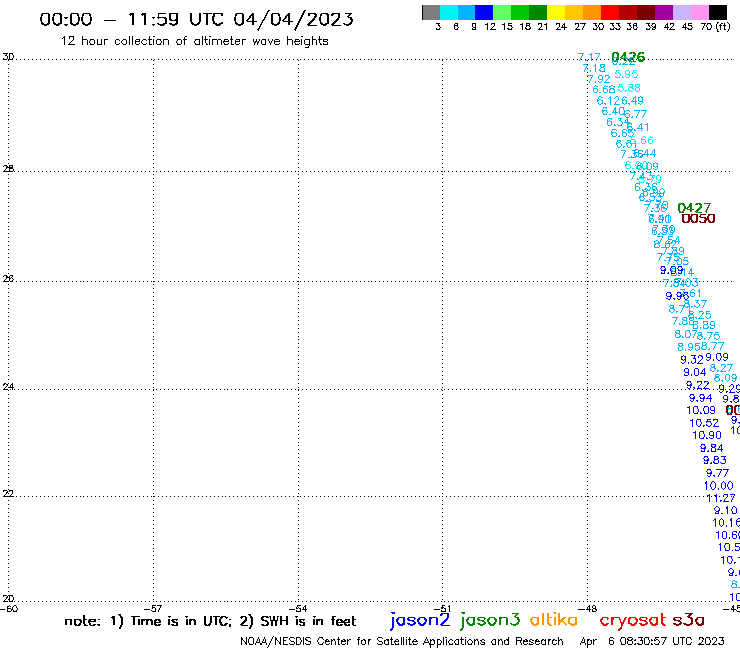The width and height of the screenshot is (740, 650).
Task: Click cyan wave height value '5.88'
Action: [x=629, y=88]
